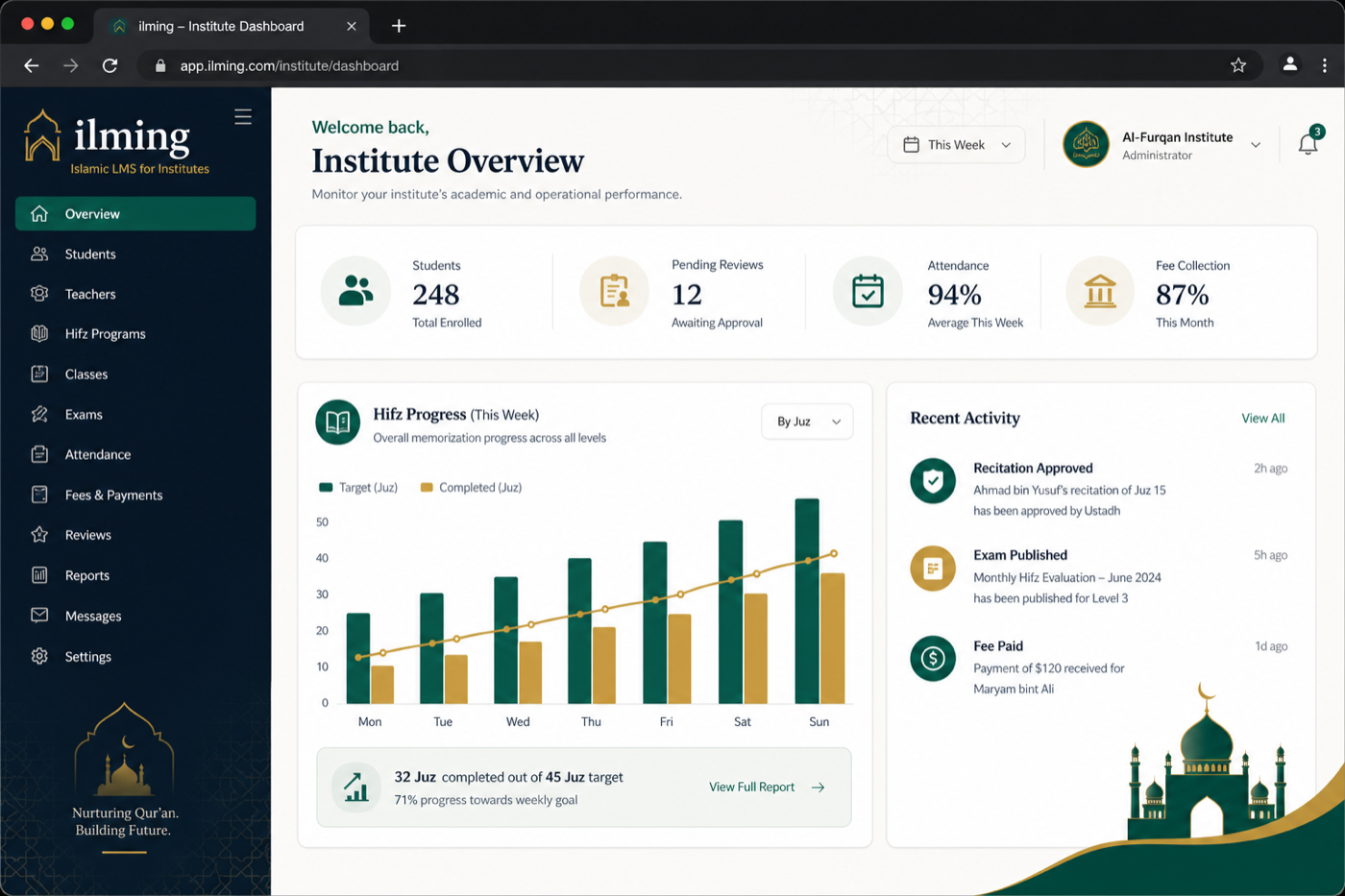The width and height of the screenshot is (1345, 896).
Task: Open Teachers in sidebar
Action: [x=135, y=295]
